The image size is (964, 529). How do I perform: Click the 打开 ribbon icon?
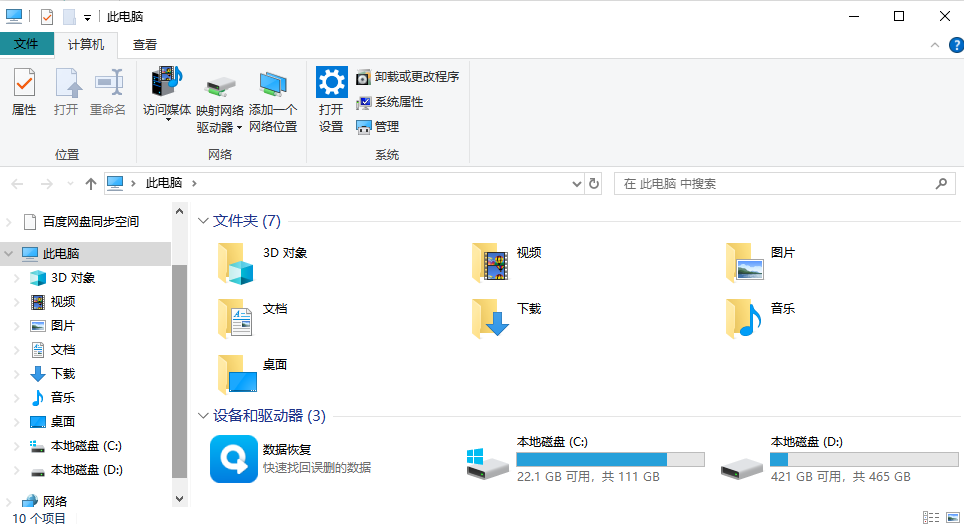click(x=66, y=82)
